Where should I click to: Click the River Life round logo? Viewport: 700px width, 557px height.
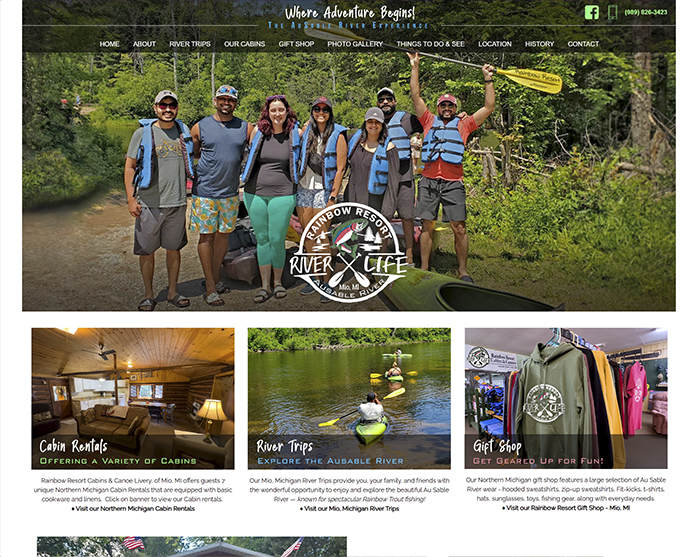(349, 253)
